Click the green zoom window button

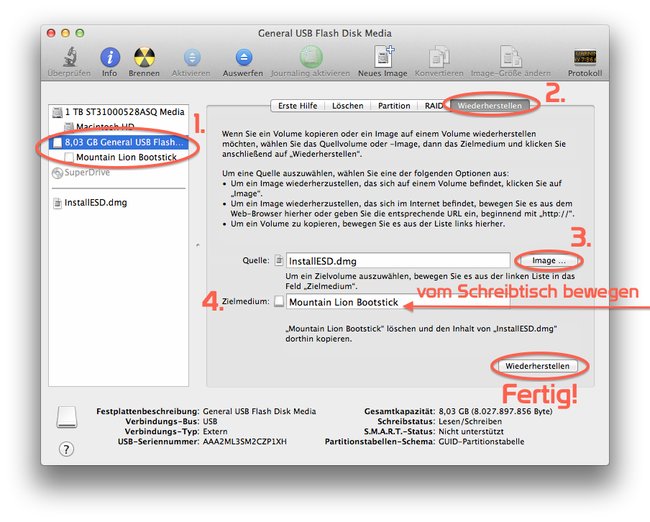point(80,33)
